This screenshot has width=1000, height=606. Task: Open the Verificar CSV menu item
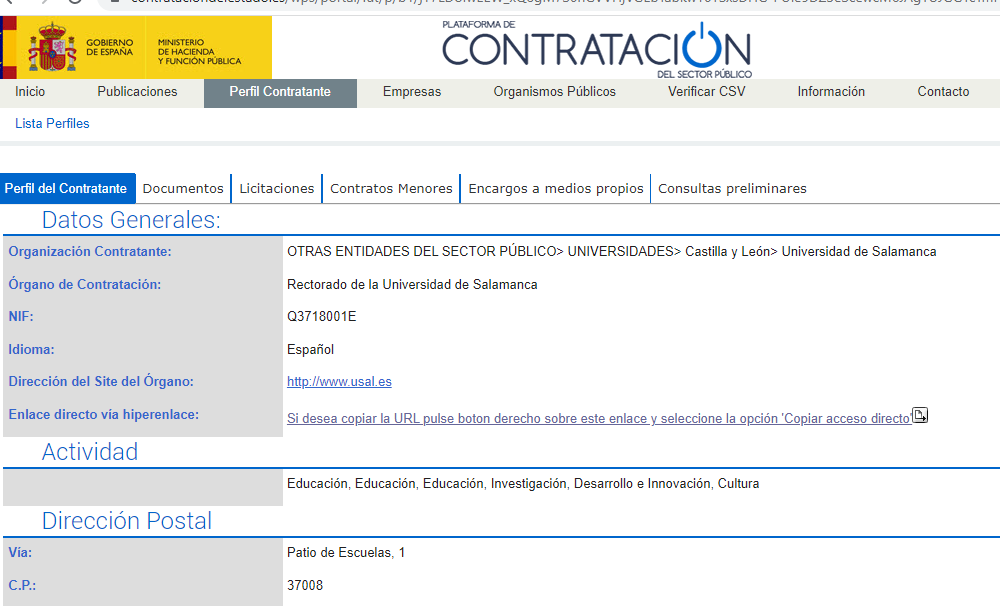click(707, 92)
